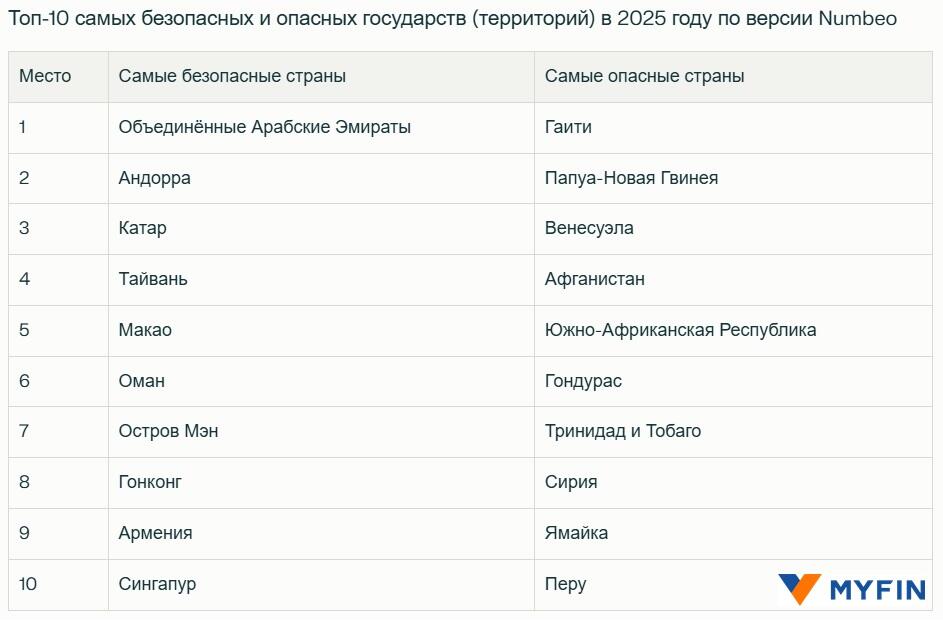Click the 'Остров Мэн' cell
Screen dimensions: 943x621
168,431
